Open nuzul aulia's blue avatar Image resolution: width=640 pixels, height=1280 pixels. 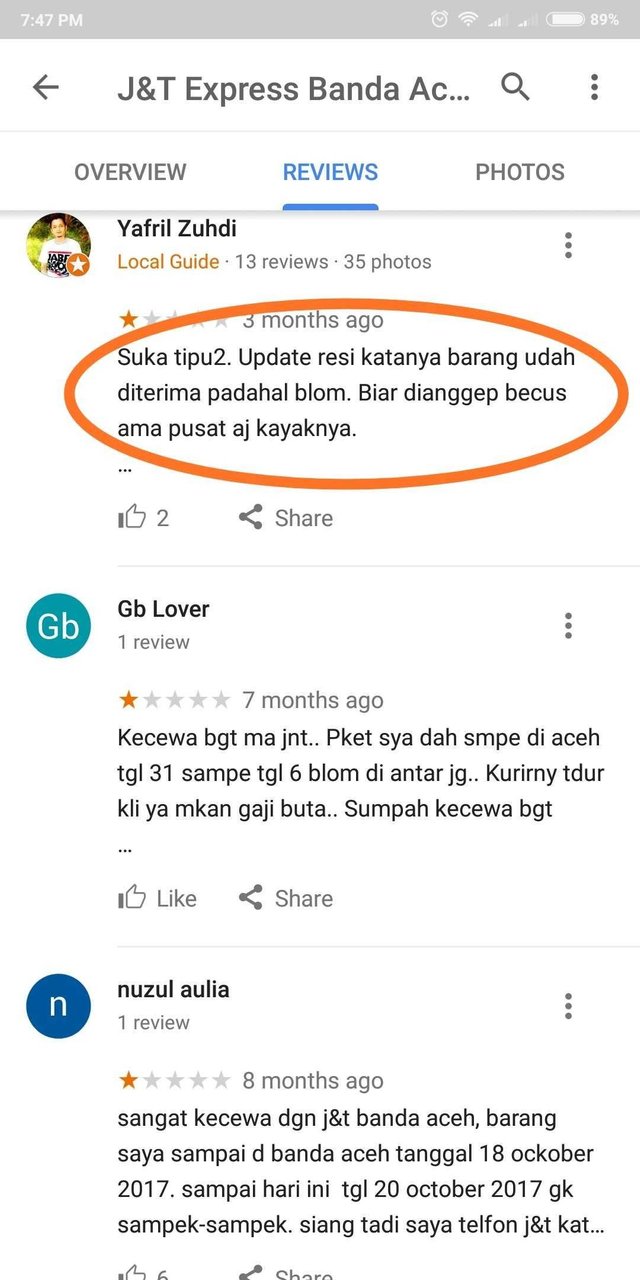58,1006
